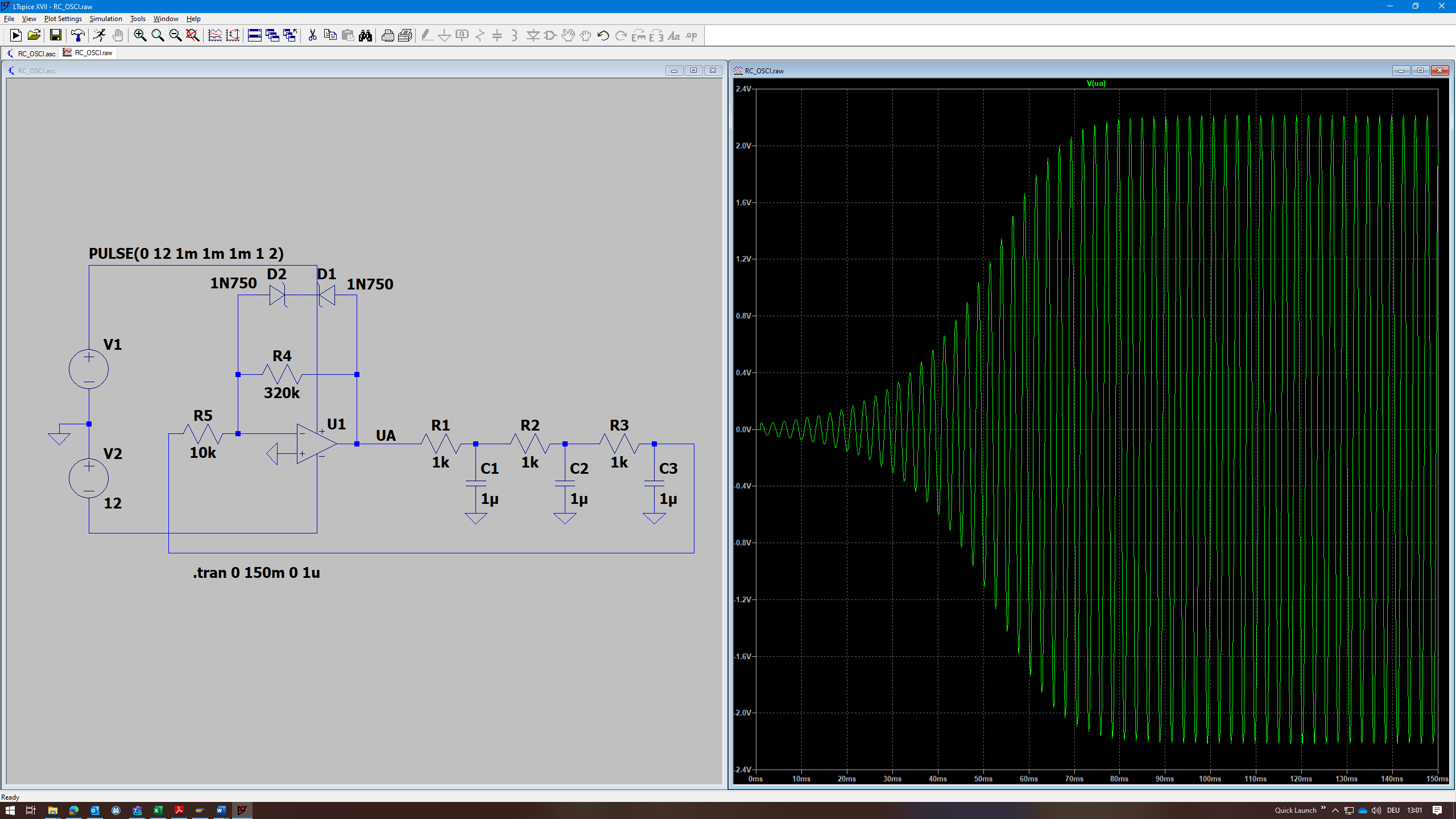Switch to the RC_OSCI.asc tab
Viewport: 1456px width, 819px height.
(31, 53)
